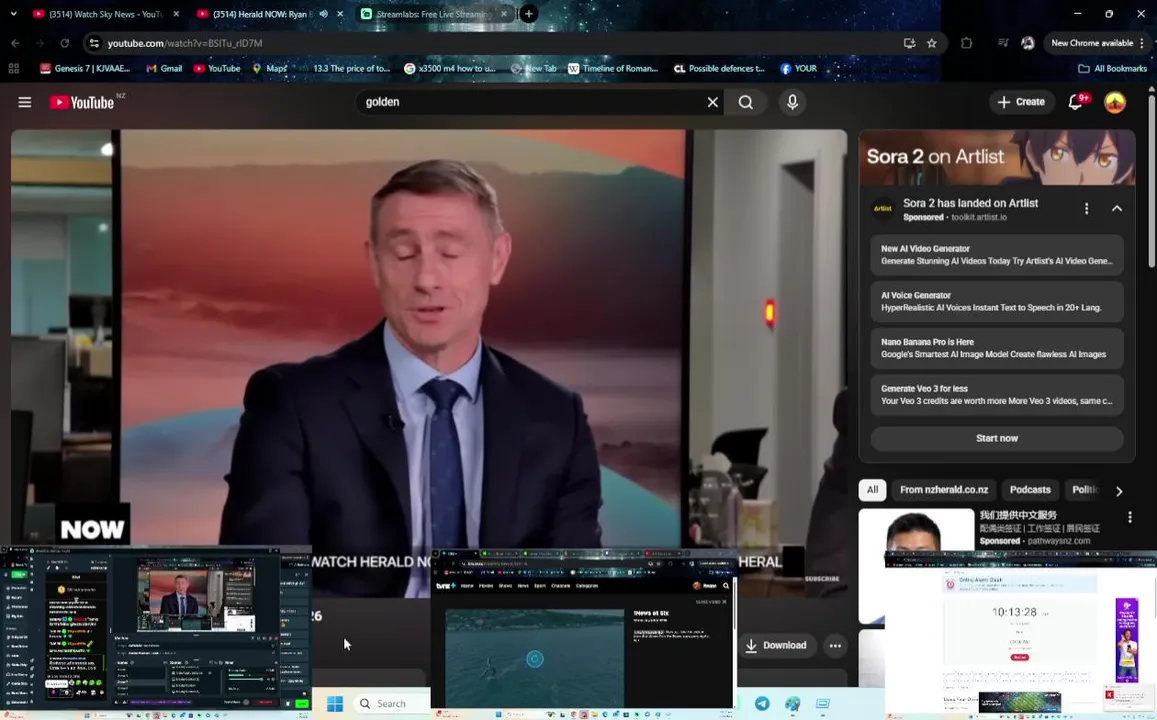1157x720 pixels.
Task: Click Sora 2 on Artlist banner image
Action: pyautogui.click(x=997, y=158)
